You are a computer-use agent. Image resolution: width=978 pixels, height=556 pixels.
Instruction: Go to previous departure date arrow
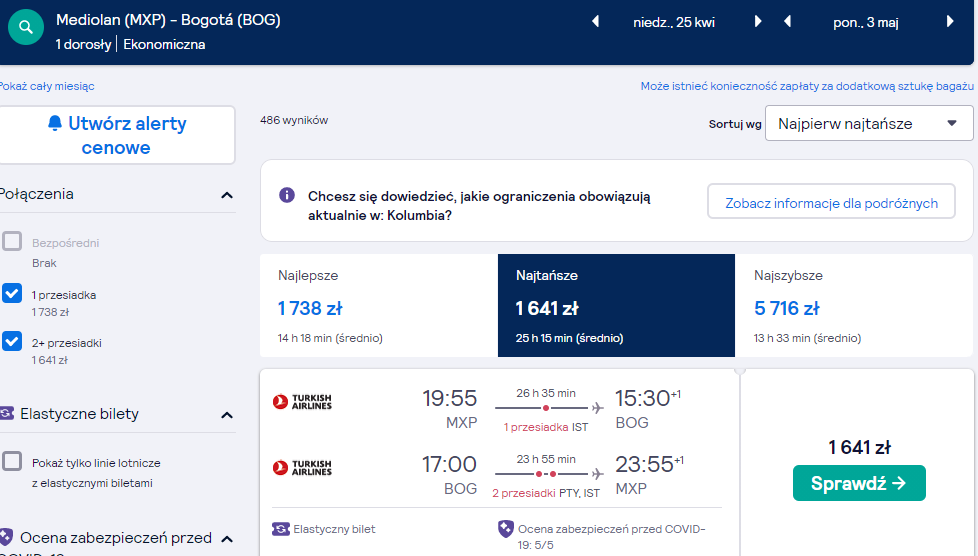[x=595, y=22]
